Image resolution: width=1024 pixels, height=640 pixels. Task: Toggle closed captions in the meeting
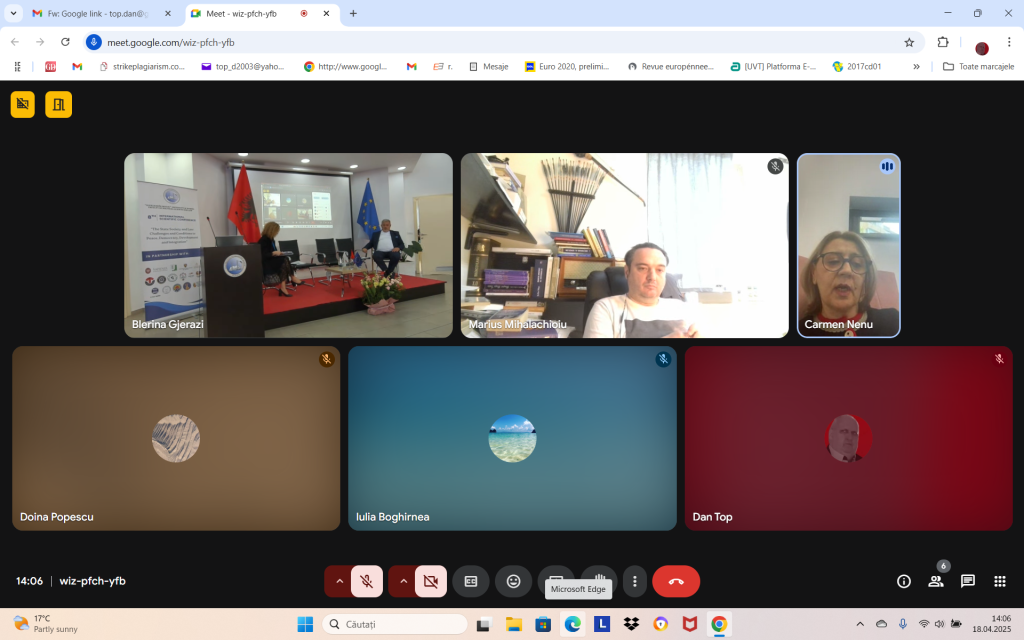click(x=471, y=581)
